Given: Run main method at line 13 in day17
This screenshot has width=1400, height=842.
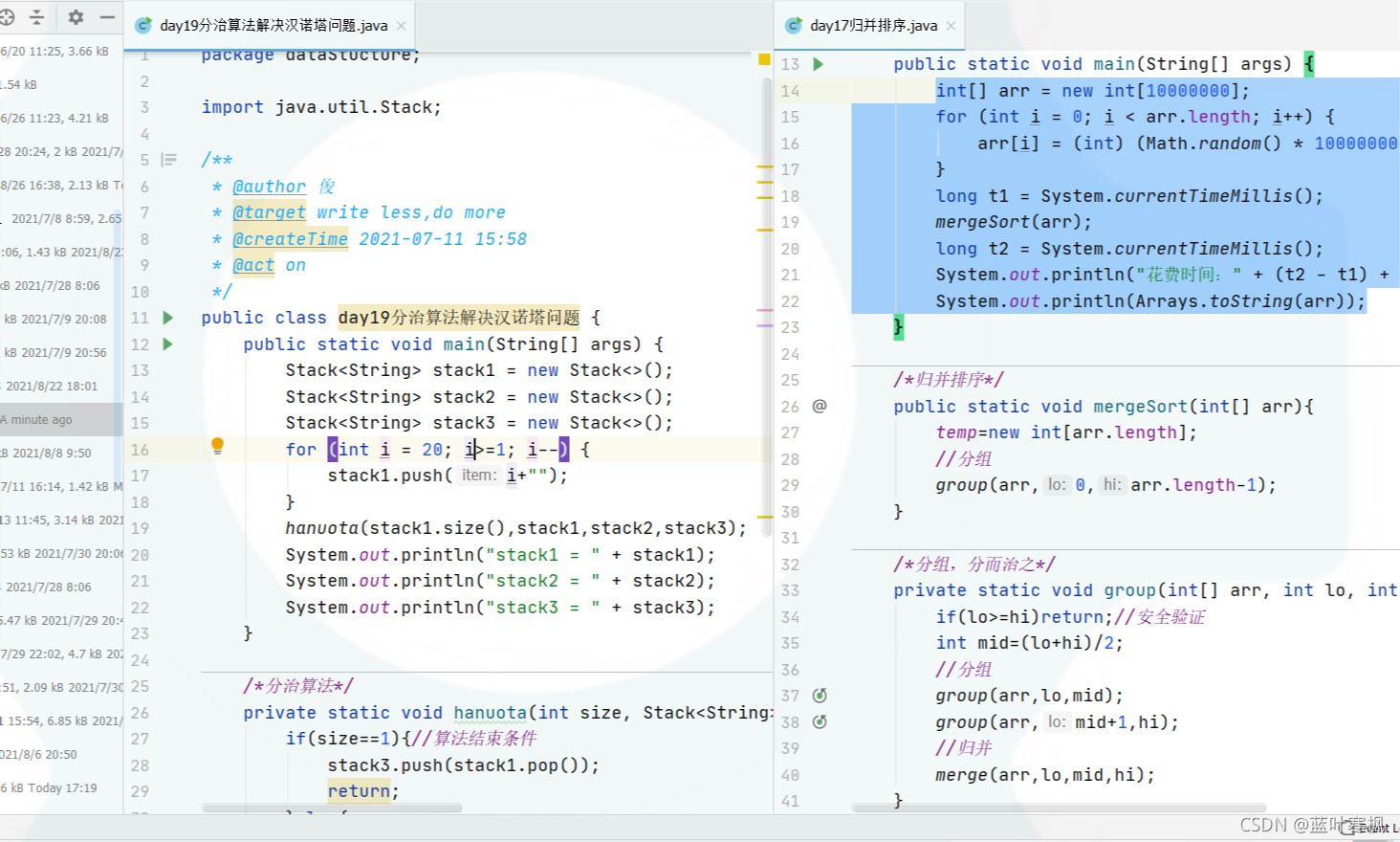Looking at the screenshot, I should [x=818, y=64].
